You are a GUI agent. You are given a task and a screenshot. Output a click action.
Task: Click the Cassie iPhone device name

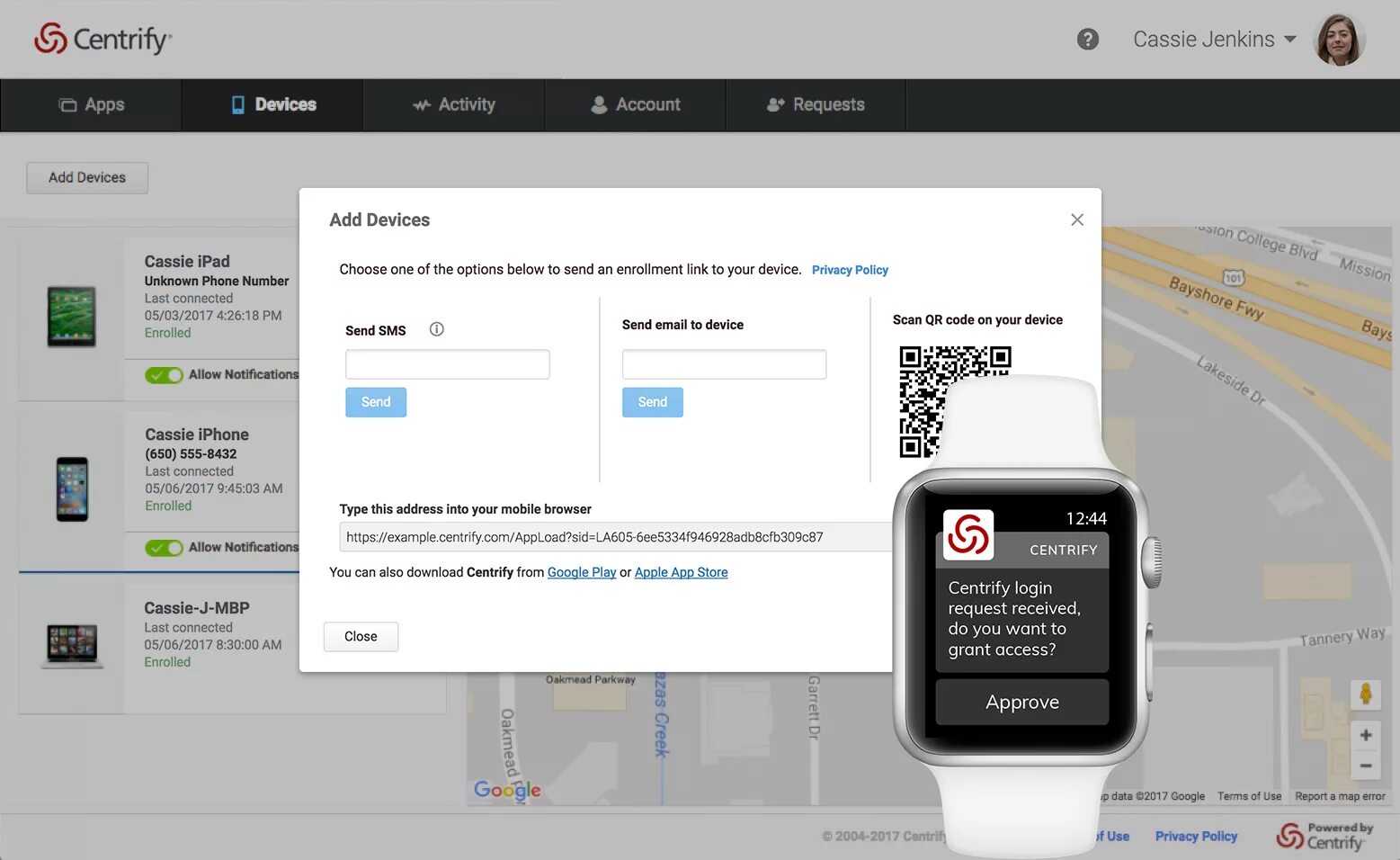click(x=197, y=434)
